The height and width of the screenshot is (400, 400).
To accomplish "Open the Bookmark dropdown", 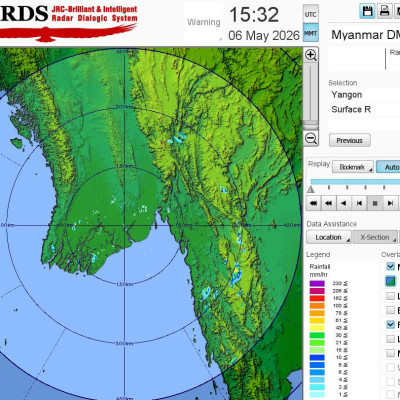I will pyautogui.click(x=353, y=167).
